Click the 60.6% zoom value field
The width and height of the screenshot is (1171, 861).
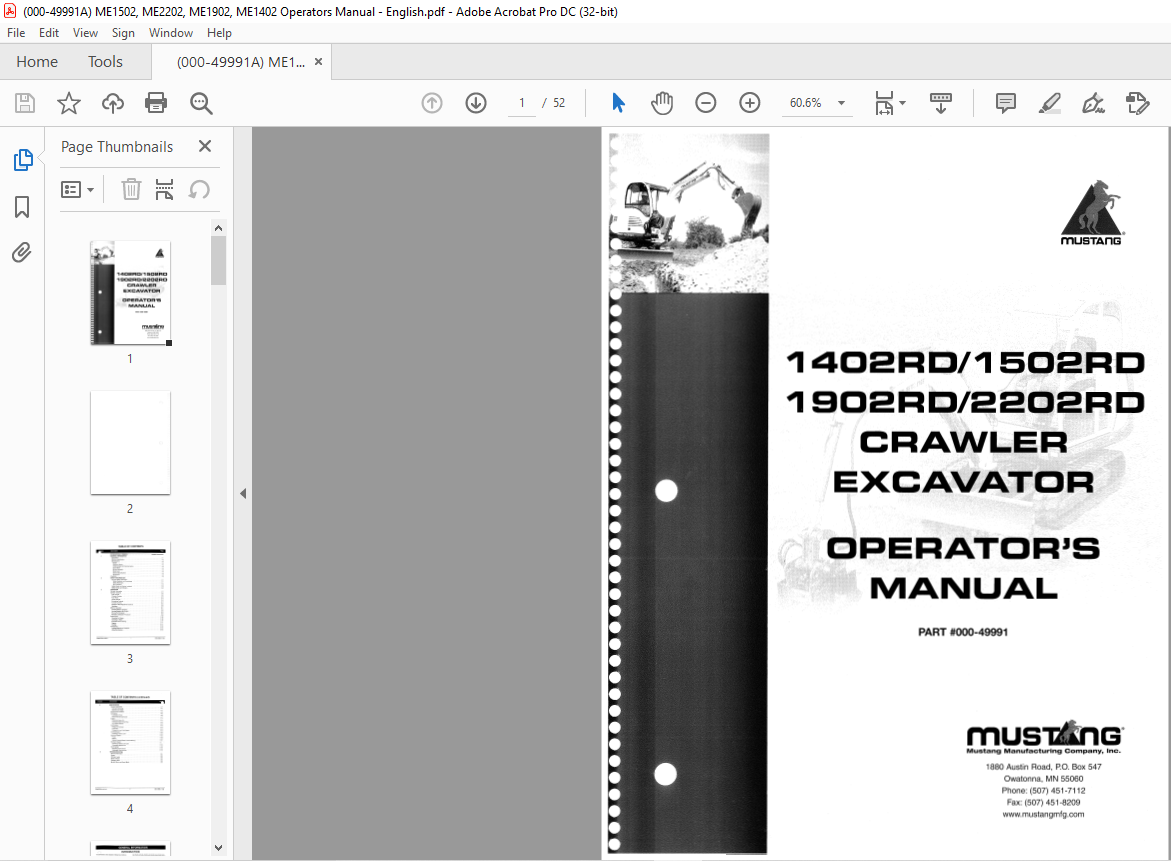805,103
